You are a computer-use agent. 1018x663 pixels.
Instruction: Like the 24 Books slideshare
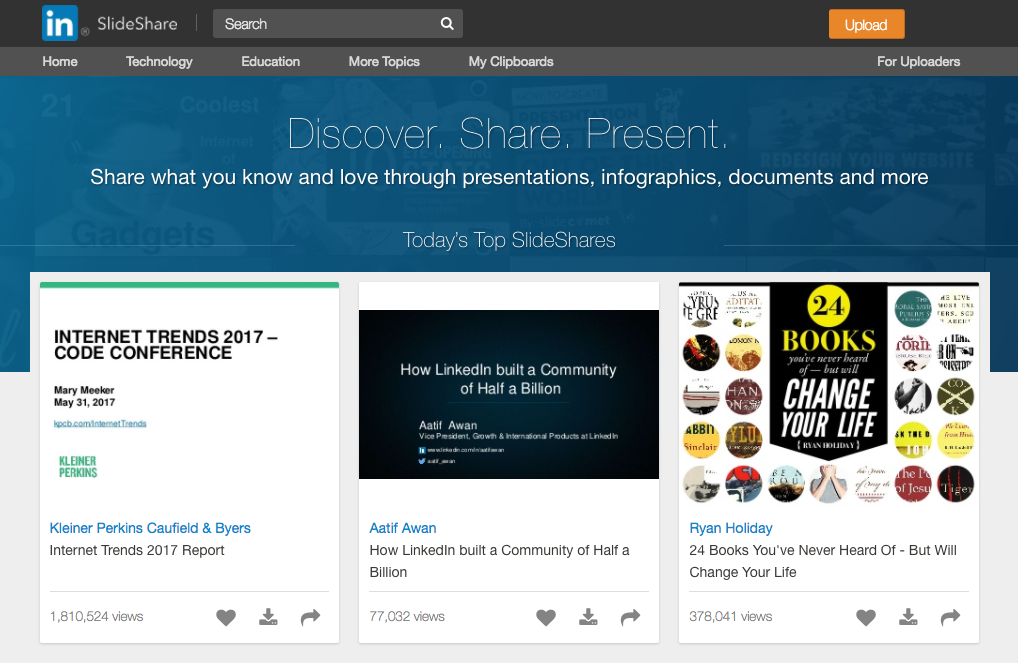(x=866, y=617)
